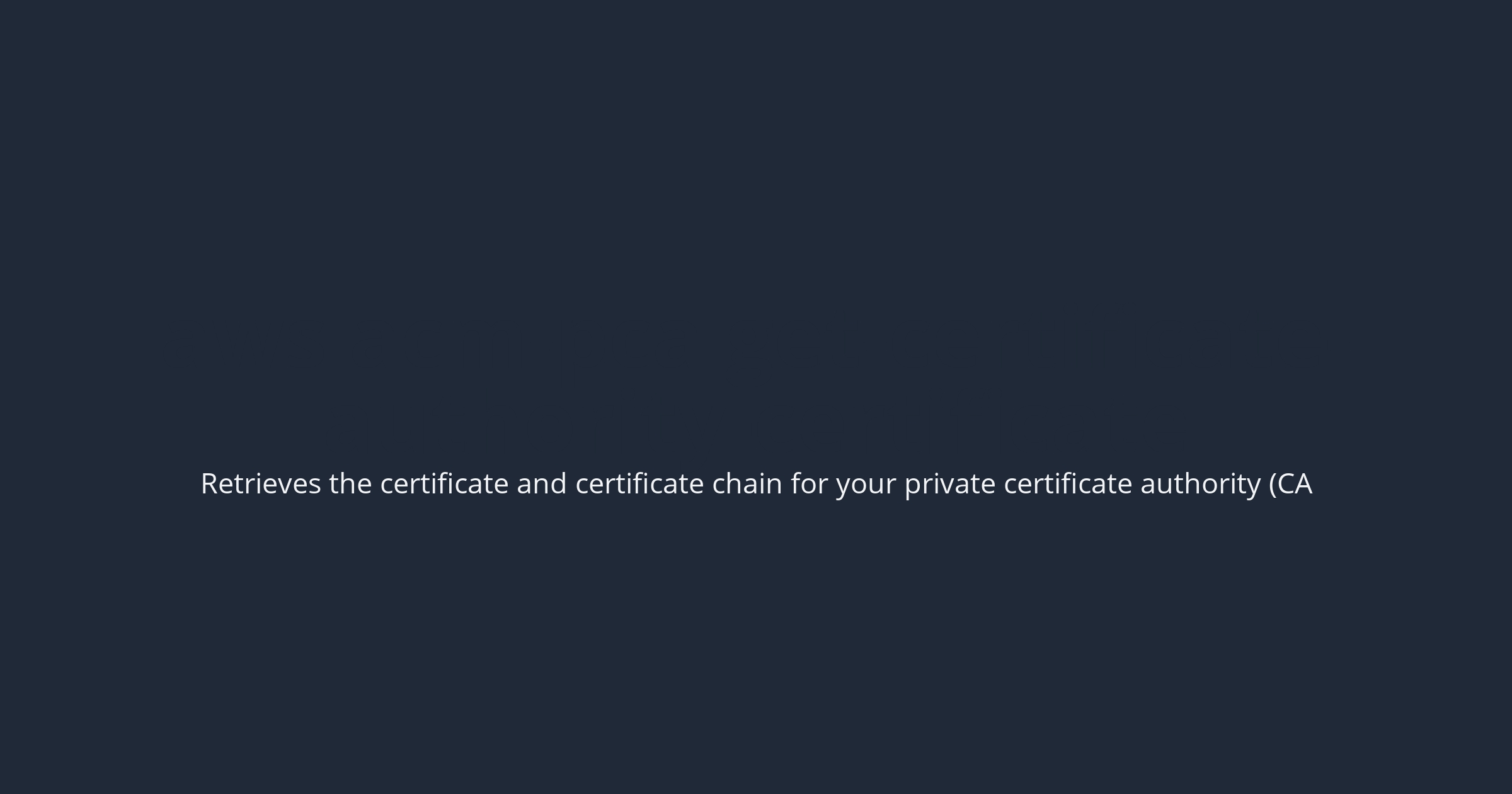Click the word "and"
1512x794 pixels.
[x=542, y=484]
